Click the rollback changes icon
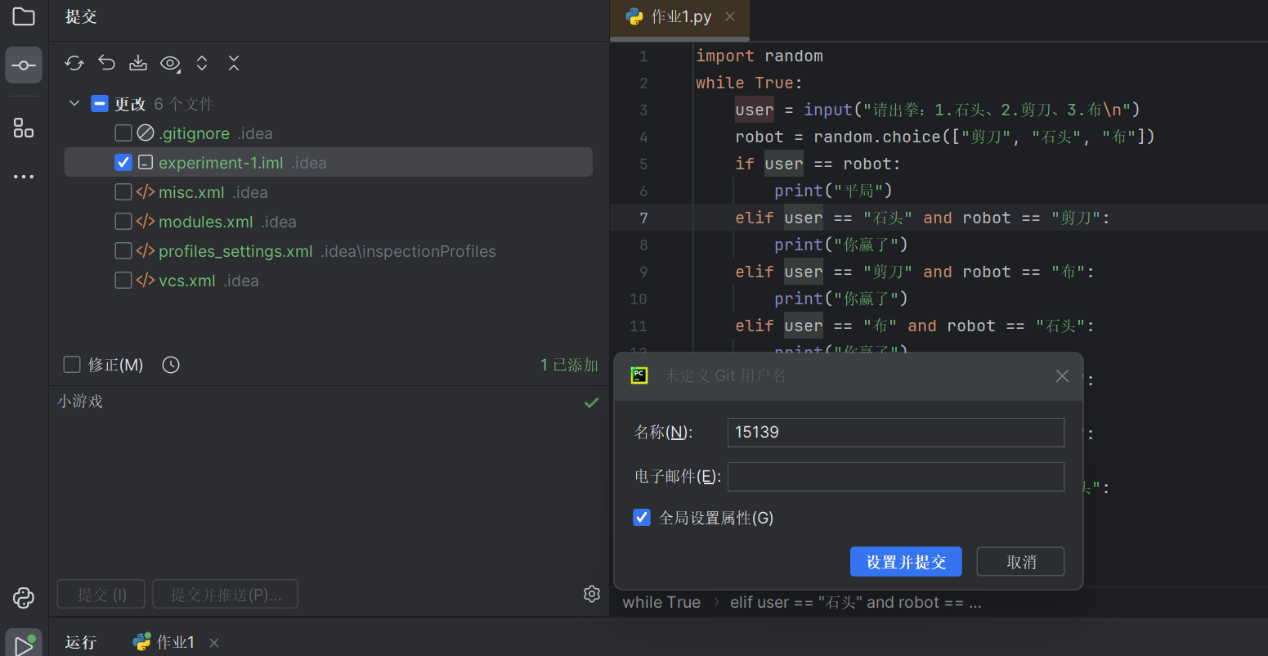1268x656 pixels. 106,63
